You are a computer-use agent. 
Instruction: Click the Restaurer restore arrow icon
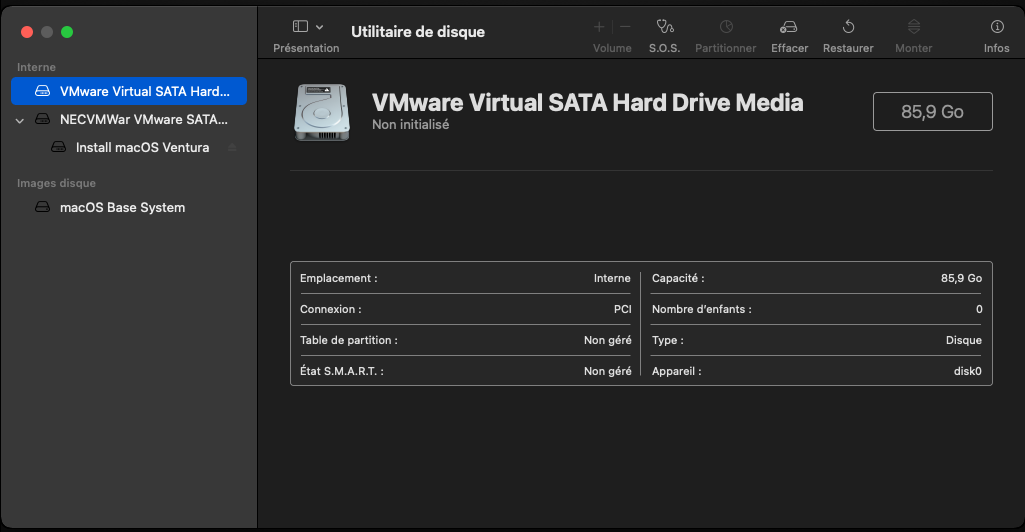(x=848, y=27)
